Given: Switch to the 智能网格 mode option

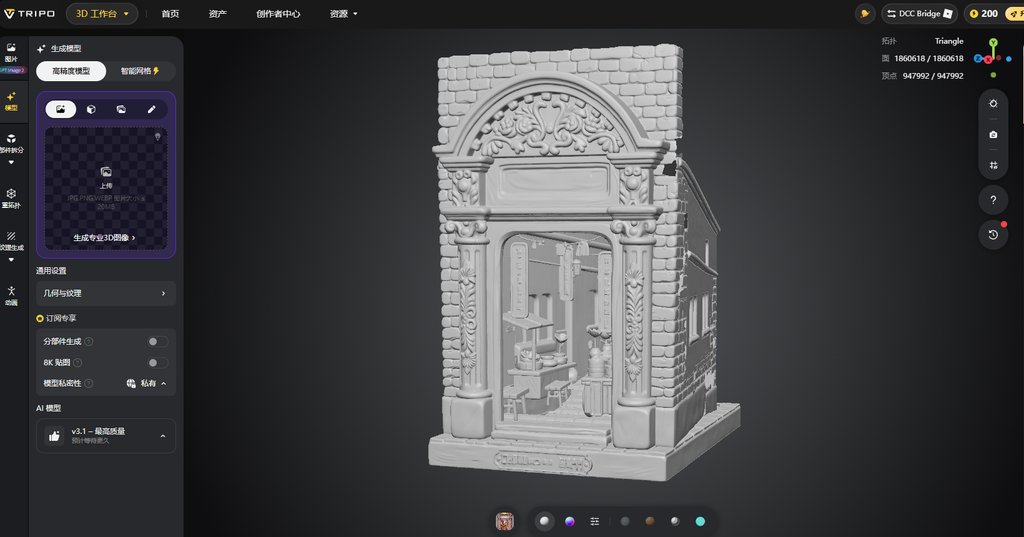Looking at the screenshot, I should 140,71.
